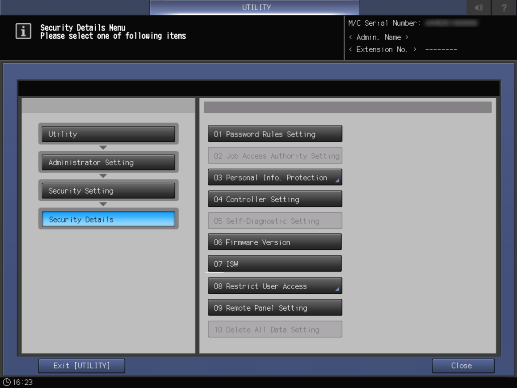Expand 03 Personal Info. Protection submenu

(x=275, y=177)
